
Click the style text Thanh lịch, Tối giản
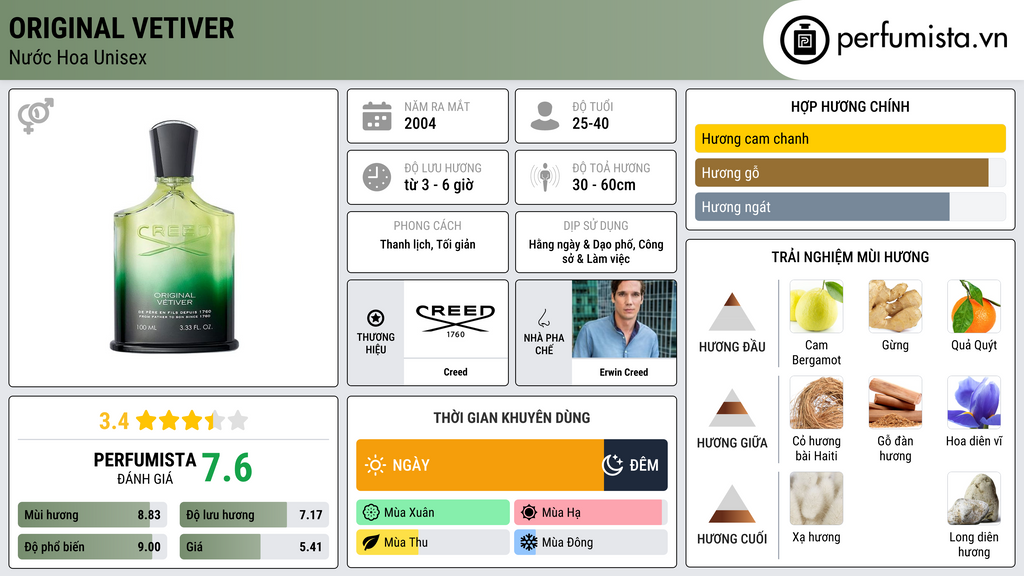pyautogui.click(x=428, y=244)
